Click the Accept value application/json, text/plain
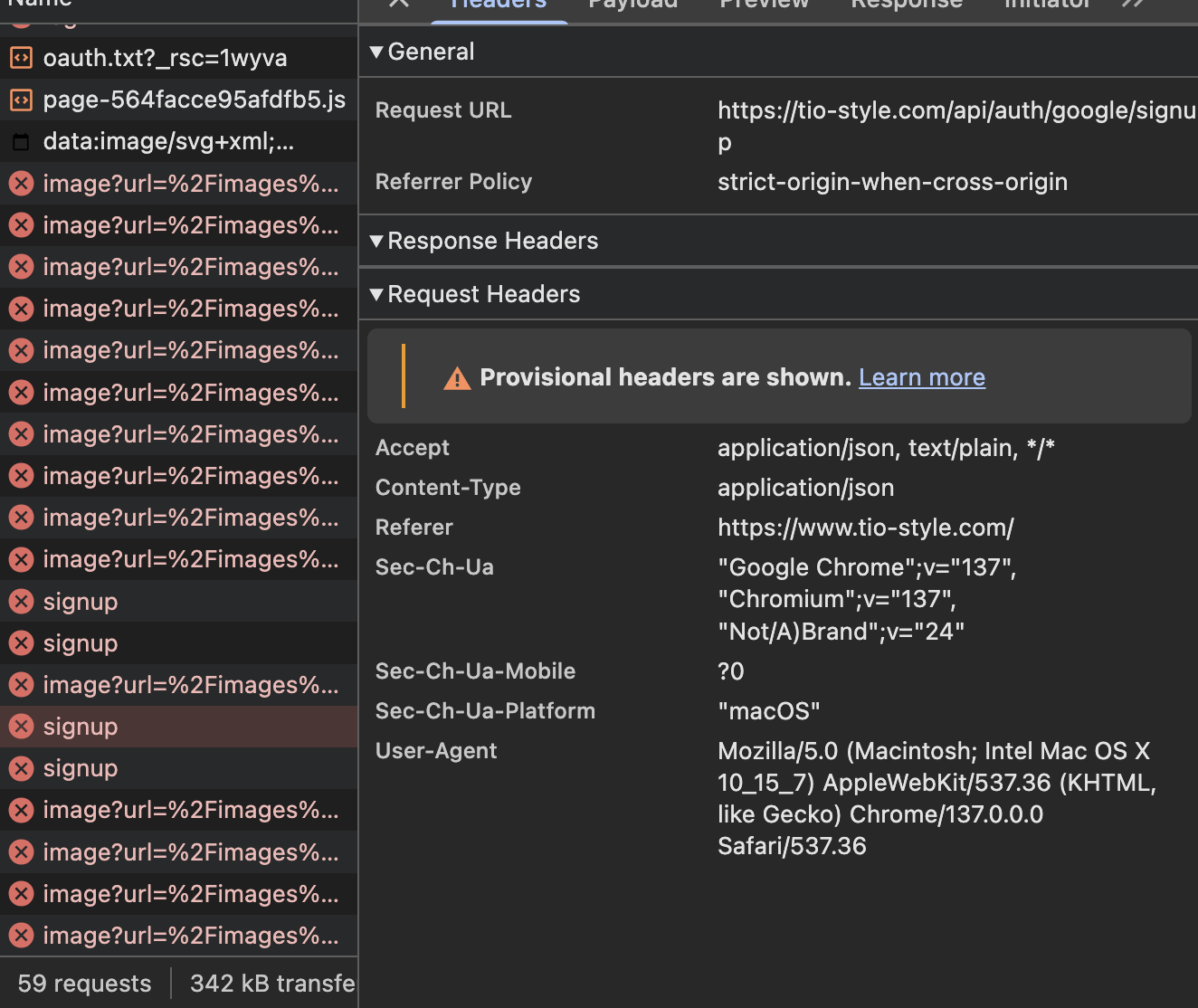This screenshot has height=1008, width=1198. pos(886,448)
